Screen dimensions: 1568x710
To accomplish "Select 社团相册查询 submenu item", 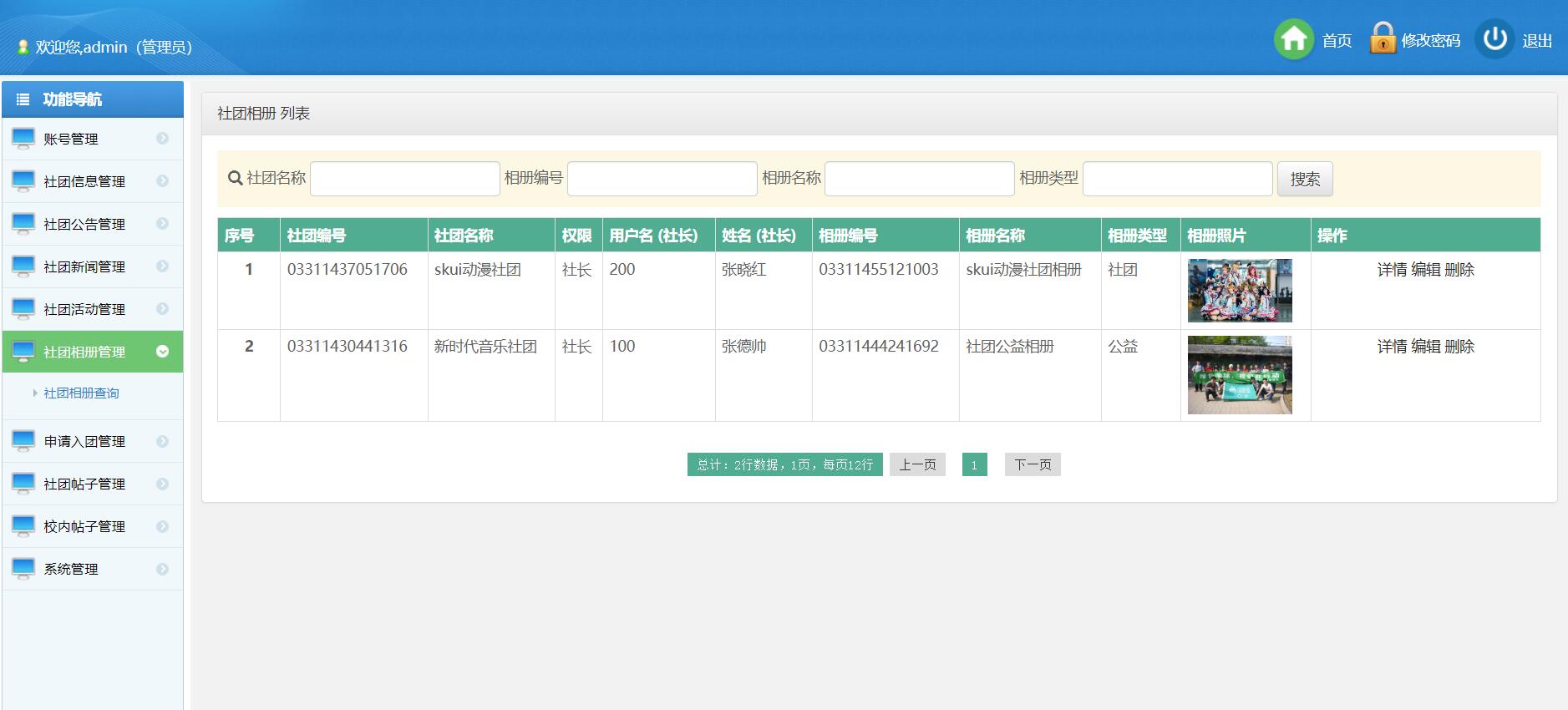I will pos(81,393).
